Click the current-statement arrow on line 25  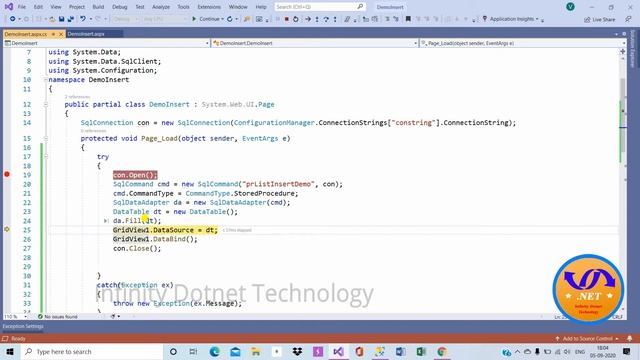pyautogui.click(x=7, y=230)
